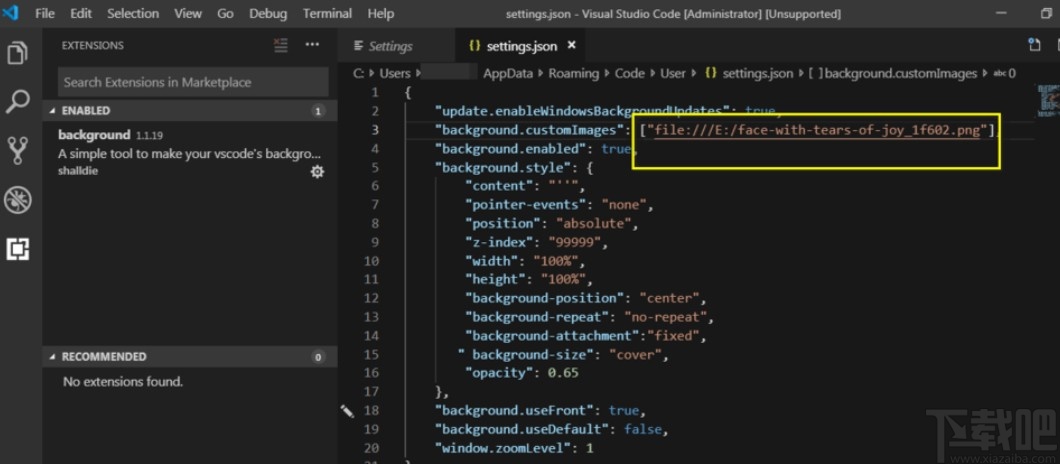
Task: Click AppData in the breadcrumb path
Action: 508,73
